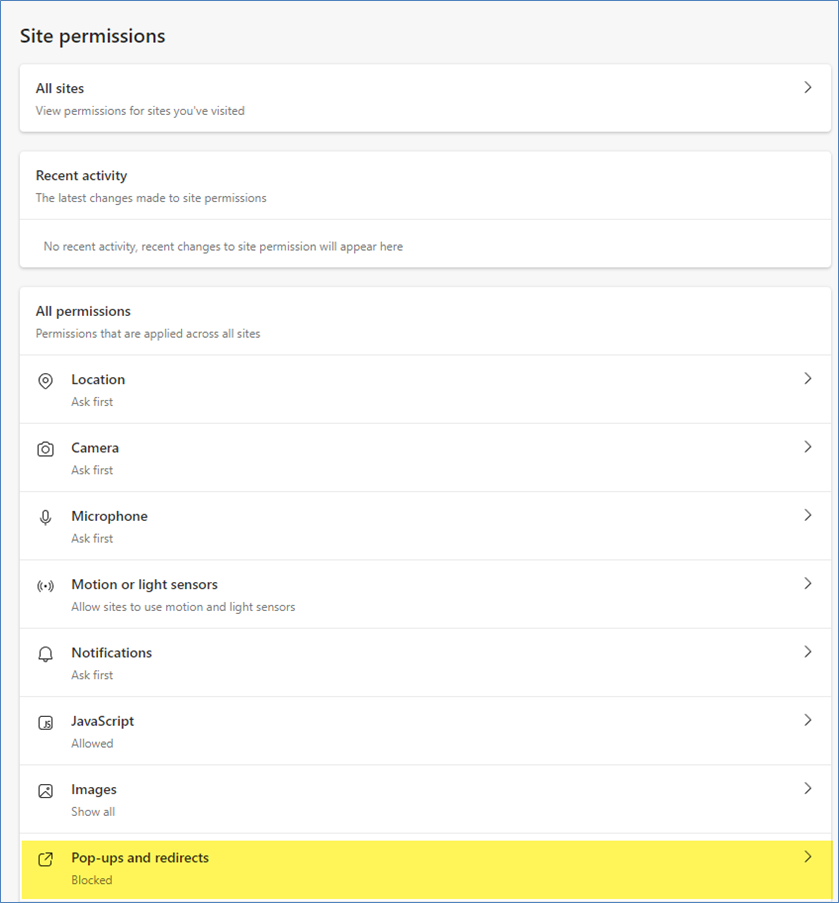Select the 'Motion or light sensors' label
839x903 pixels.
point(144,584)
